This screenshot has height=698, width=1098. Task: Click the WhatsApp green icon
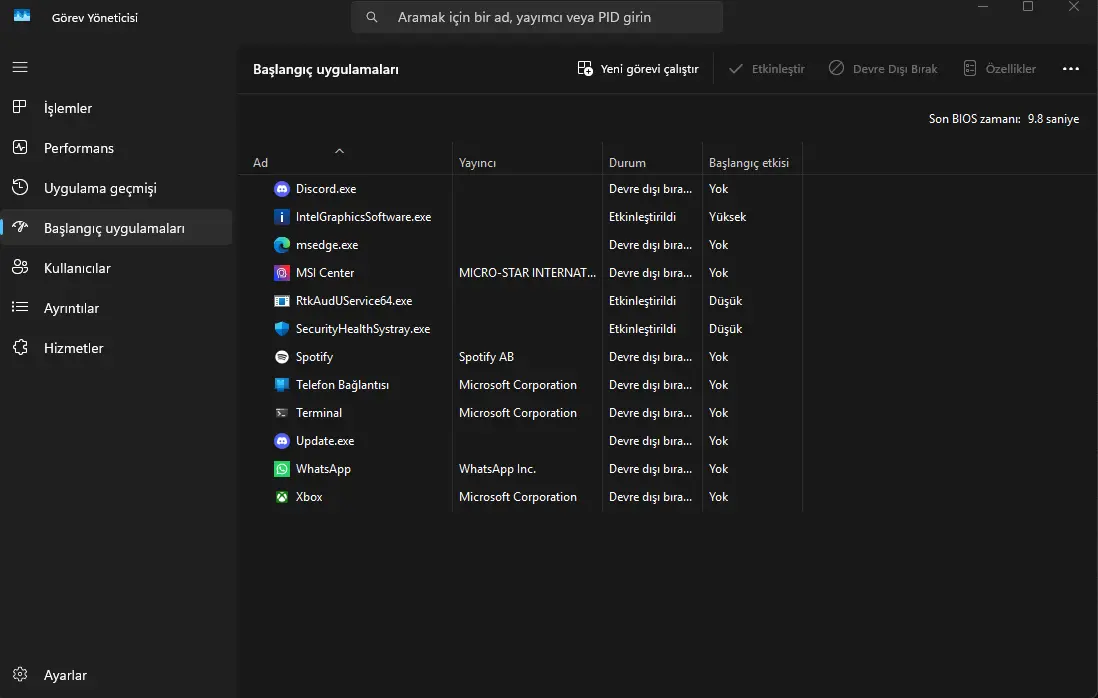(x=282, y=469)
